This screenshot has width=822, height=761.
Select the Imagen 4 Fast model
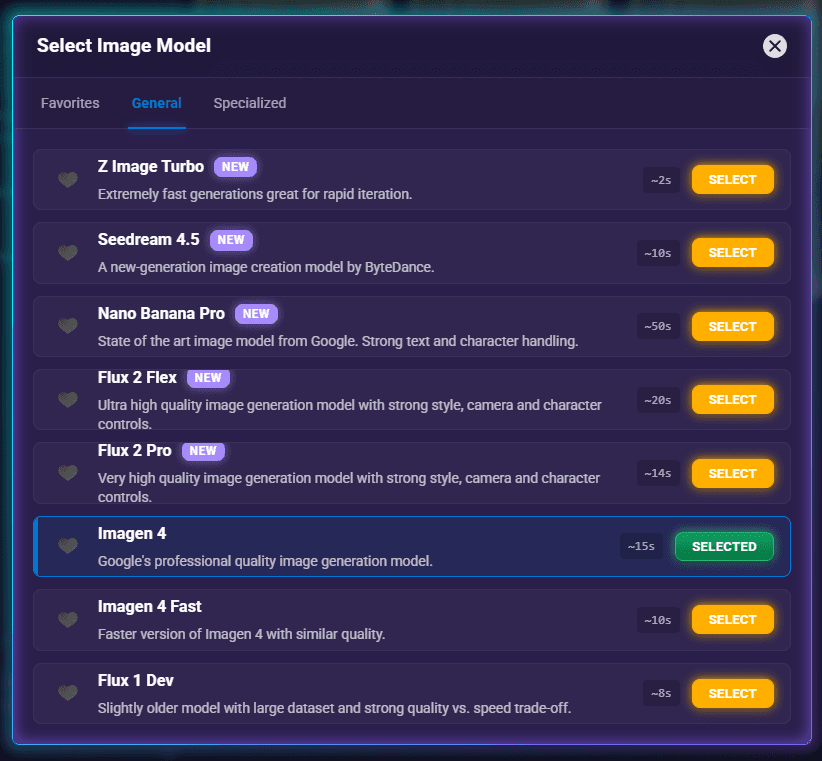click(x=732, y=620)
